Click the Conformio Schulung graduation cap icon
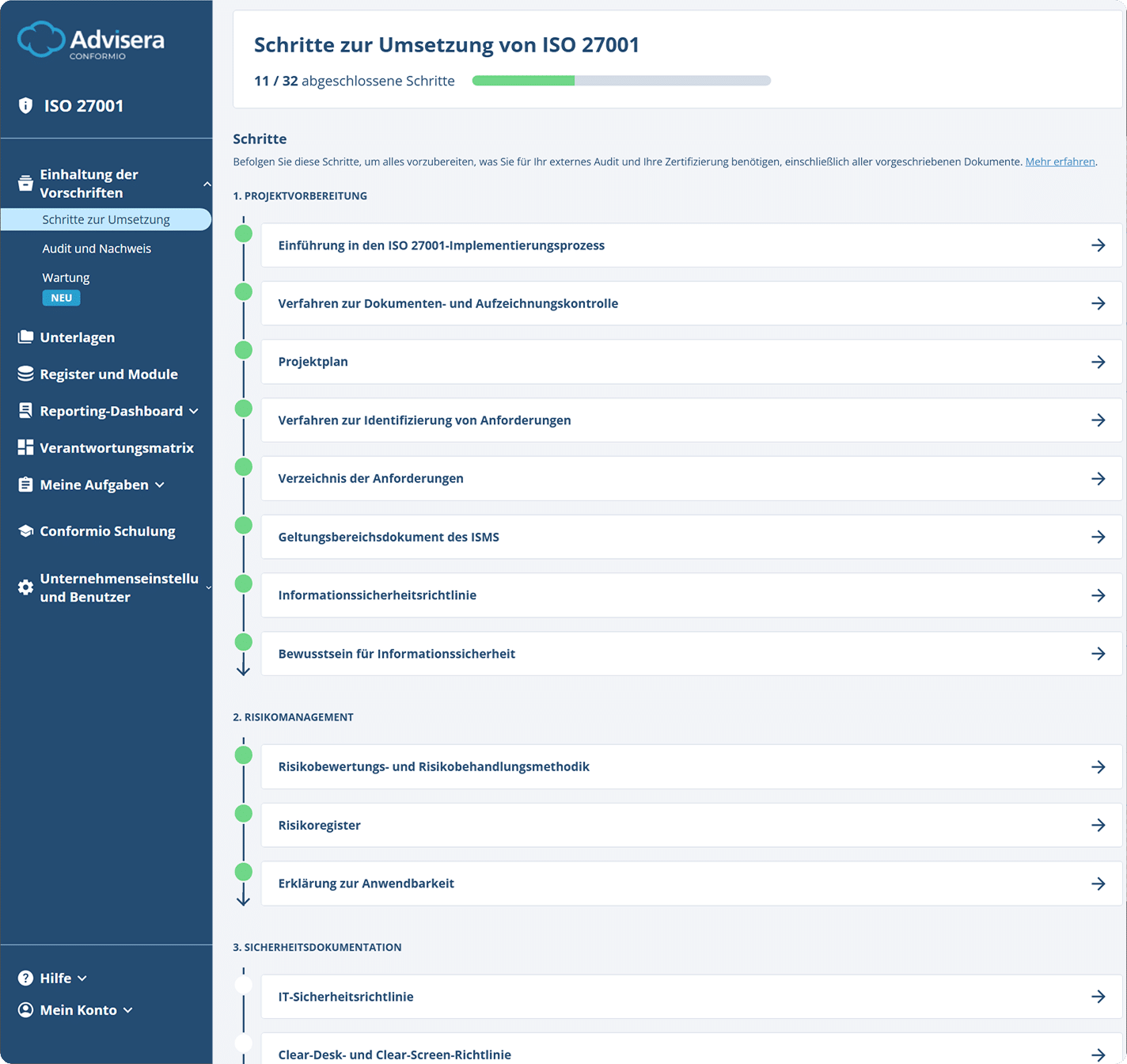Viewport: 1127px width, 1064px height. [x=25, y=531]
